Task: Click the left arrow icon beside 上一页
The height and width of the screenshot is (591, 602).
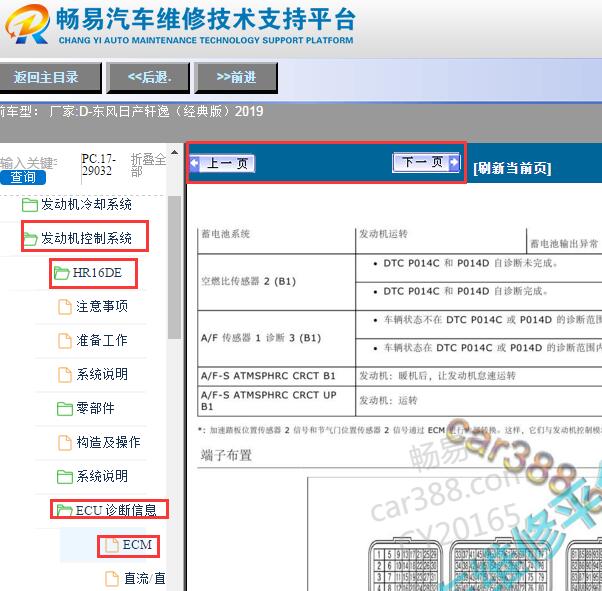Action: [x=195, y=163]
